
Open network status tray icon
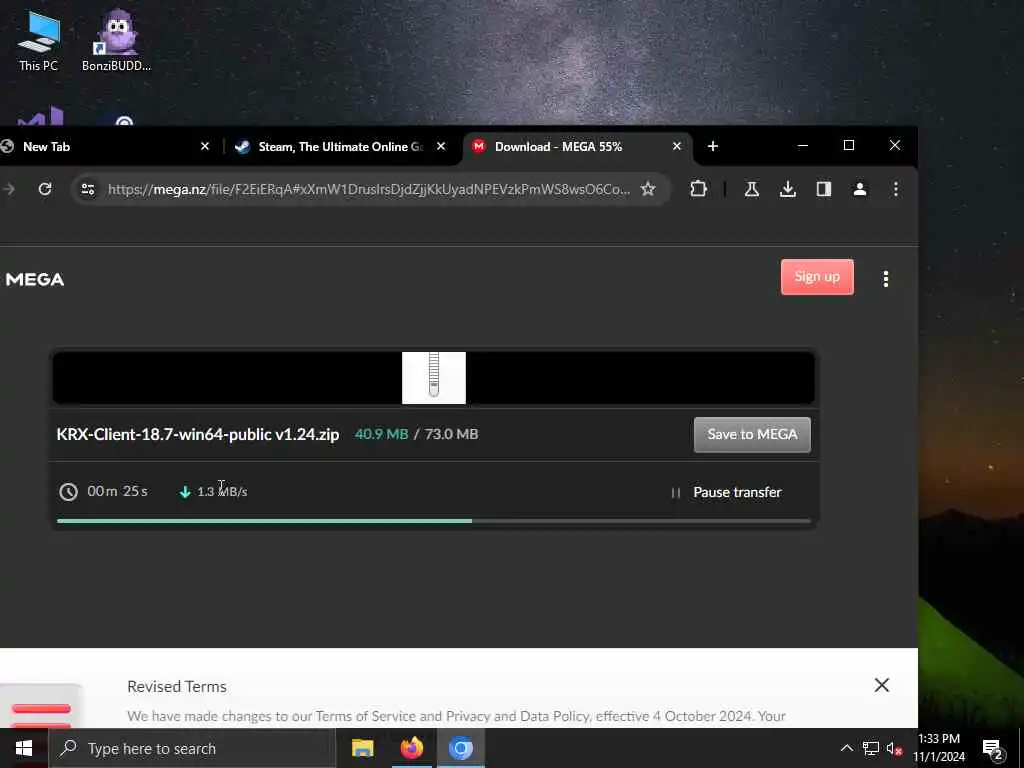point(871,748)
